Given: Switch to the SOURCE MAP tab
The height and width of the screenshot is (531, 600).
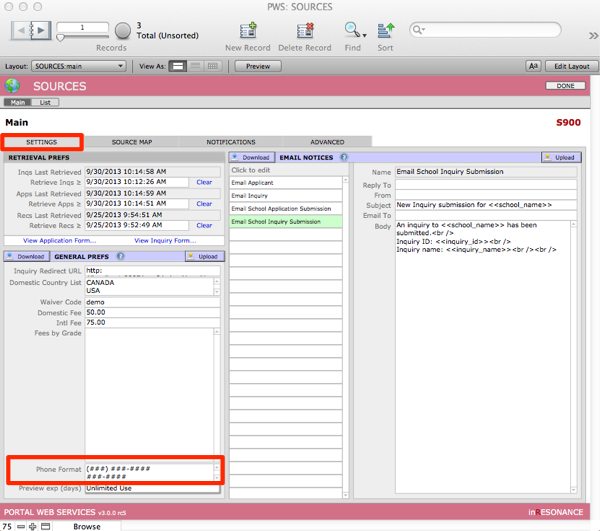Looking at the screenshot, I should (131, 142).
